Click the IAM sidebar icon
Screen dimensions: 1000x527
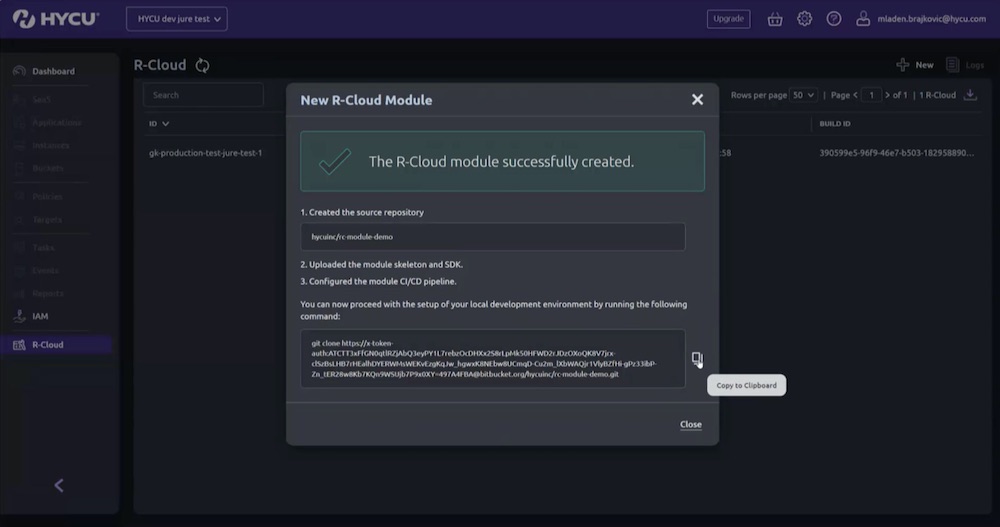coord(19,316)
